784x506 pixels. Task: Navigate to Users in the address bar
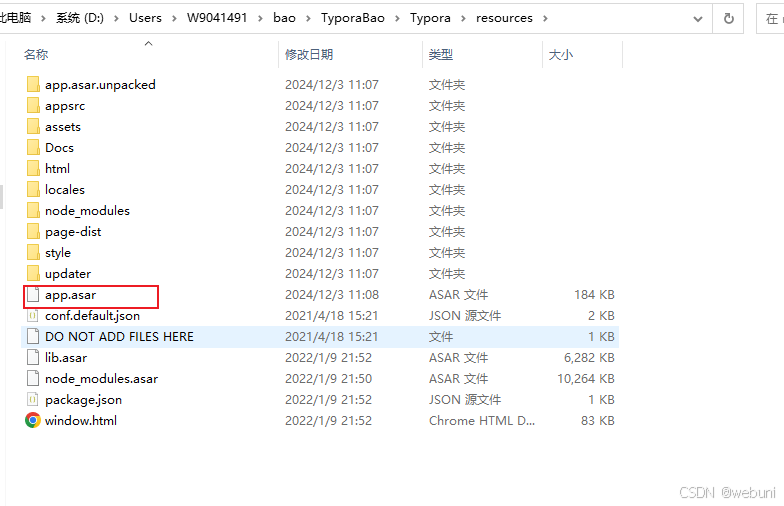[145, 18]
